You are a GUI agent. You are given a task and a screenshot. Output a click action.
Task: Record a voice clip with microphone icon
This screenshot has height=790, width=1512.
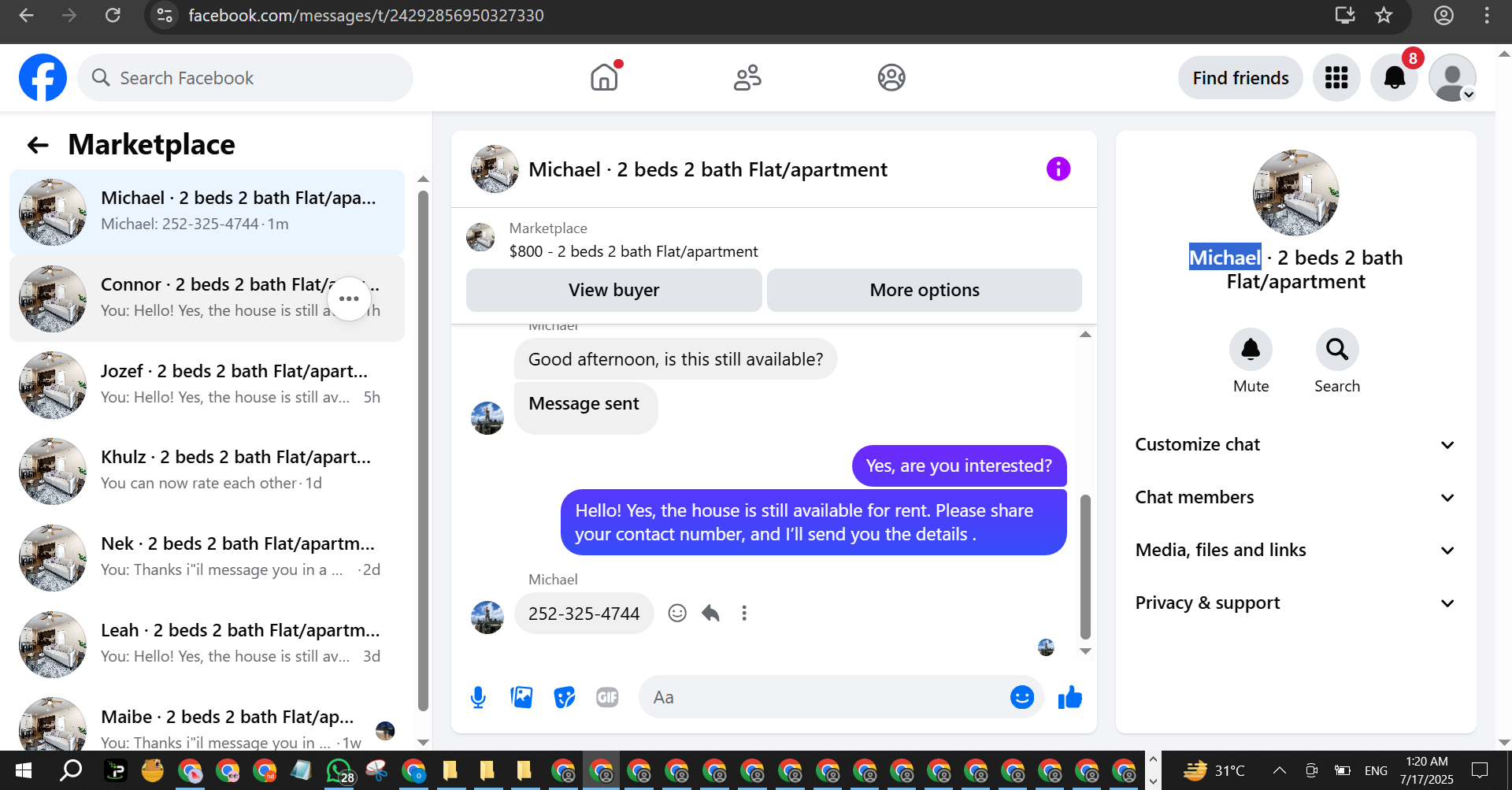(478, 697)
